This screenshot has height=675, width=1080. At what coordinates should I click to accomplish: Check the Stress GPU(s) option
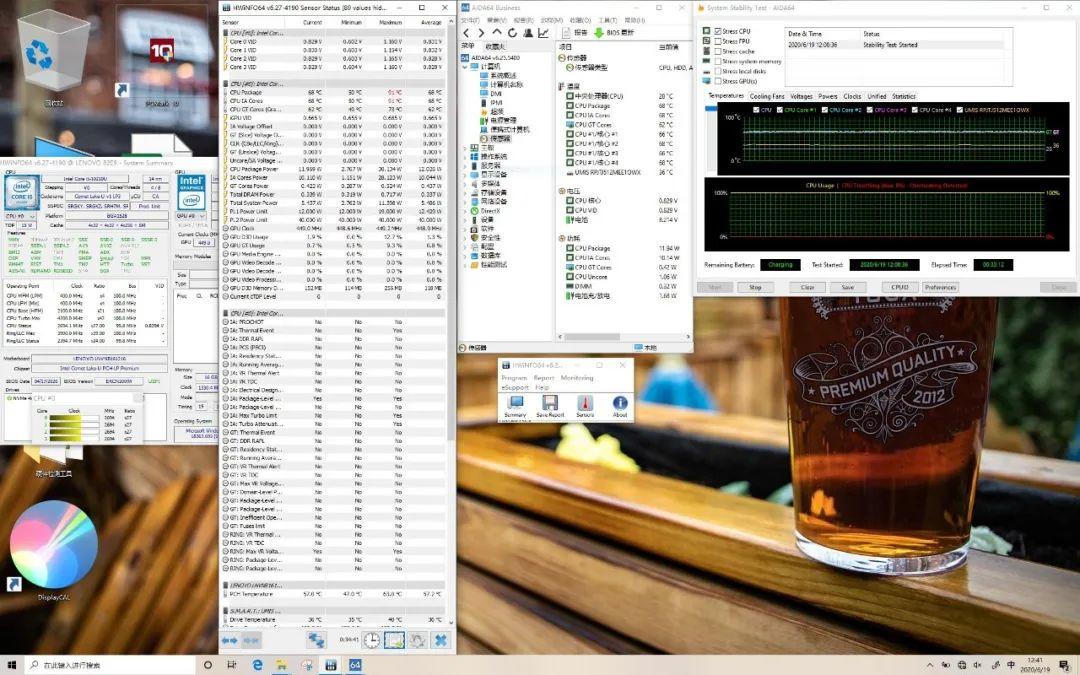(718, 81)
